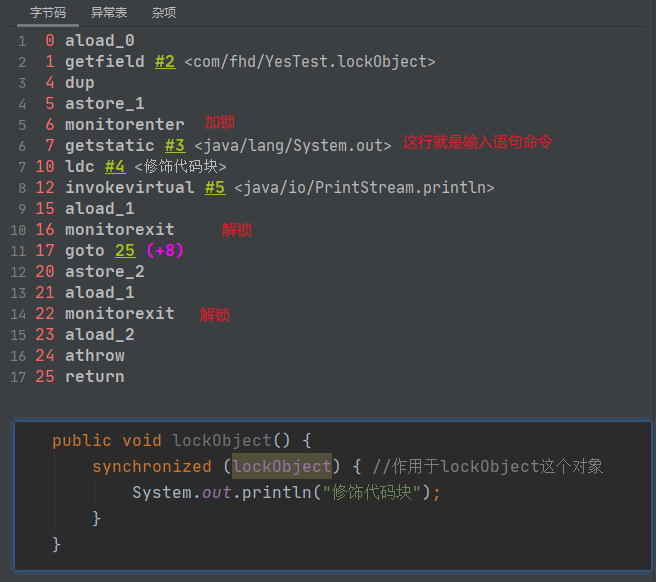Select the invokevirtual instruction word
This screenshot has height=582, width=656.
click(130, 187)
